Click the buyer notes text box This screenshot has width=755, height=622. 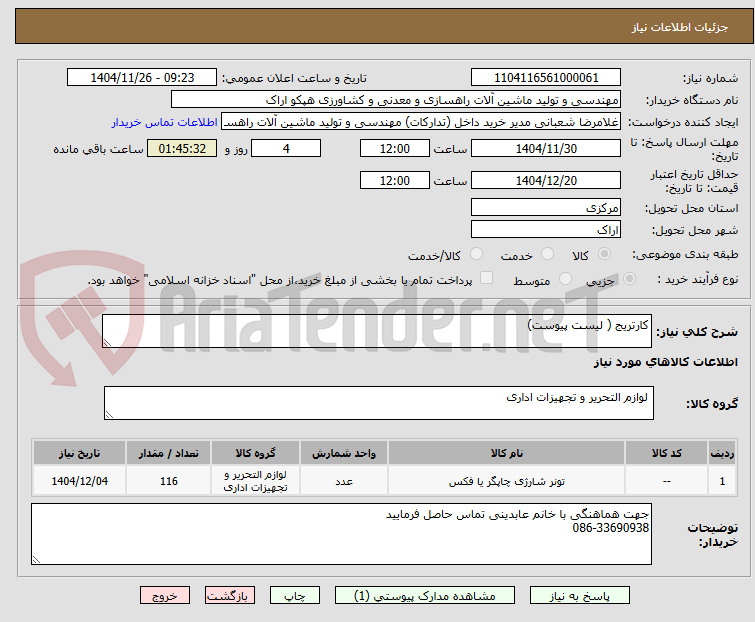341,534
